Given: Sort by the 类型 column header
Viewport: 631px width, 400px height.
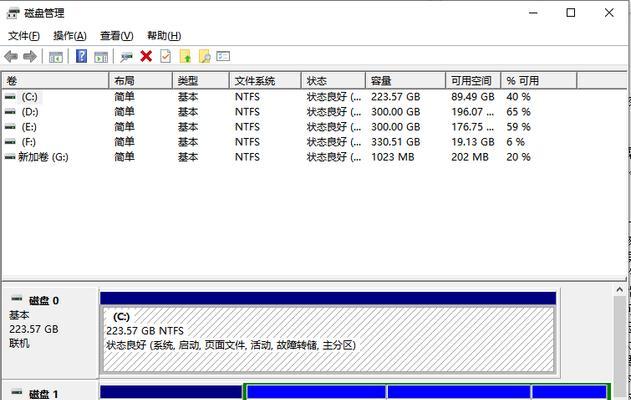Looking at the screenshot, I should (201, 81).
